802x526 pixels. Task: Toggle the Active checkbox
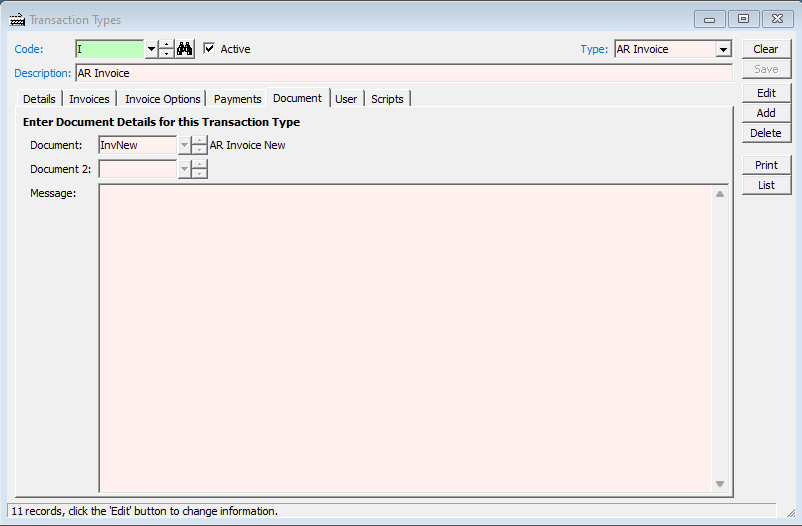click(209, 49)
